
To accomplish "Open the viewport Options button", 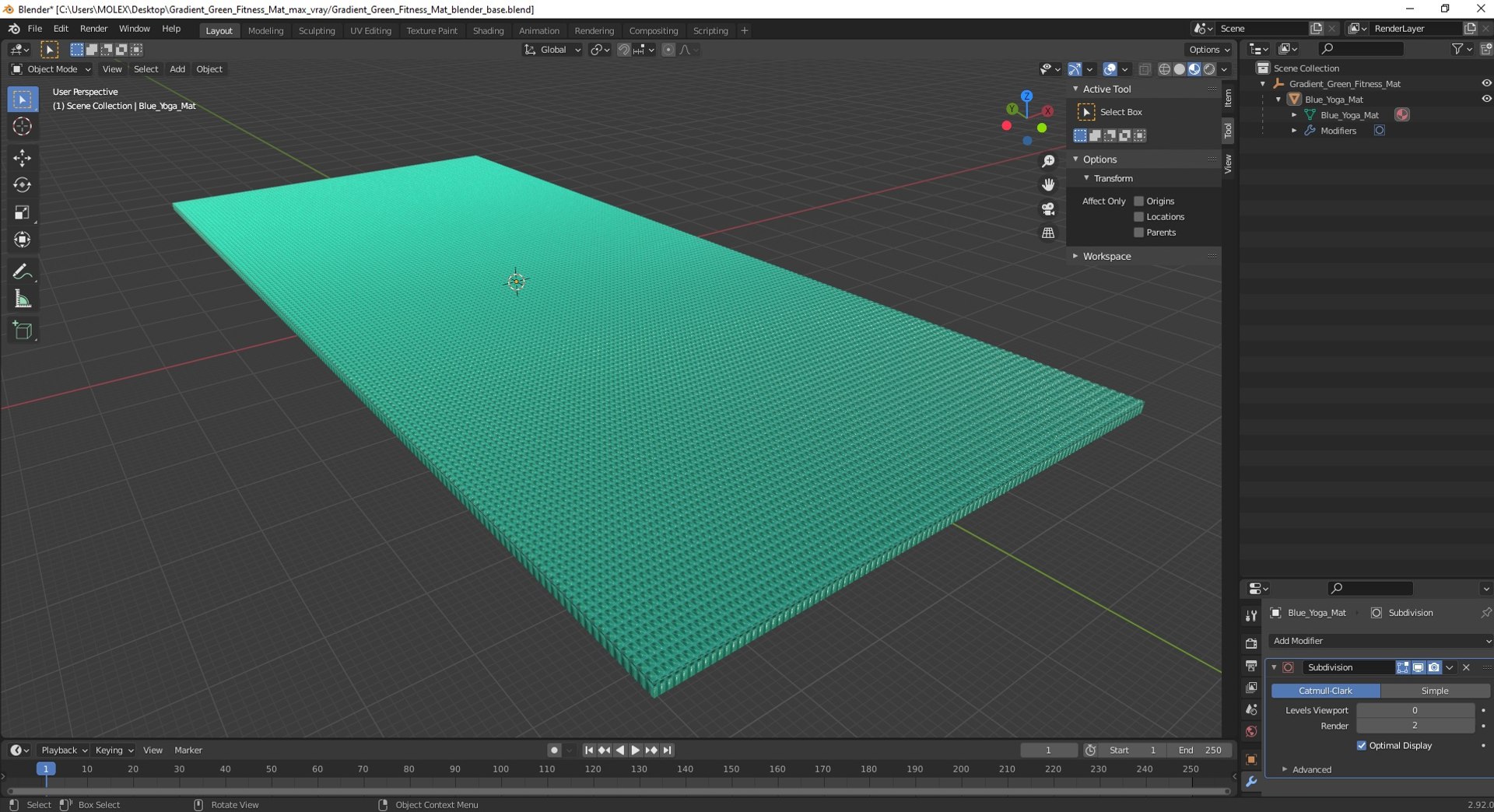I will 1209,50.
